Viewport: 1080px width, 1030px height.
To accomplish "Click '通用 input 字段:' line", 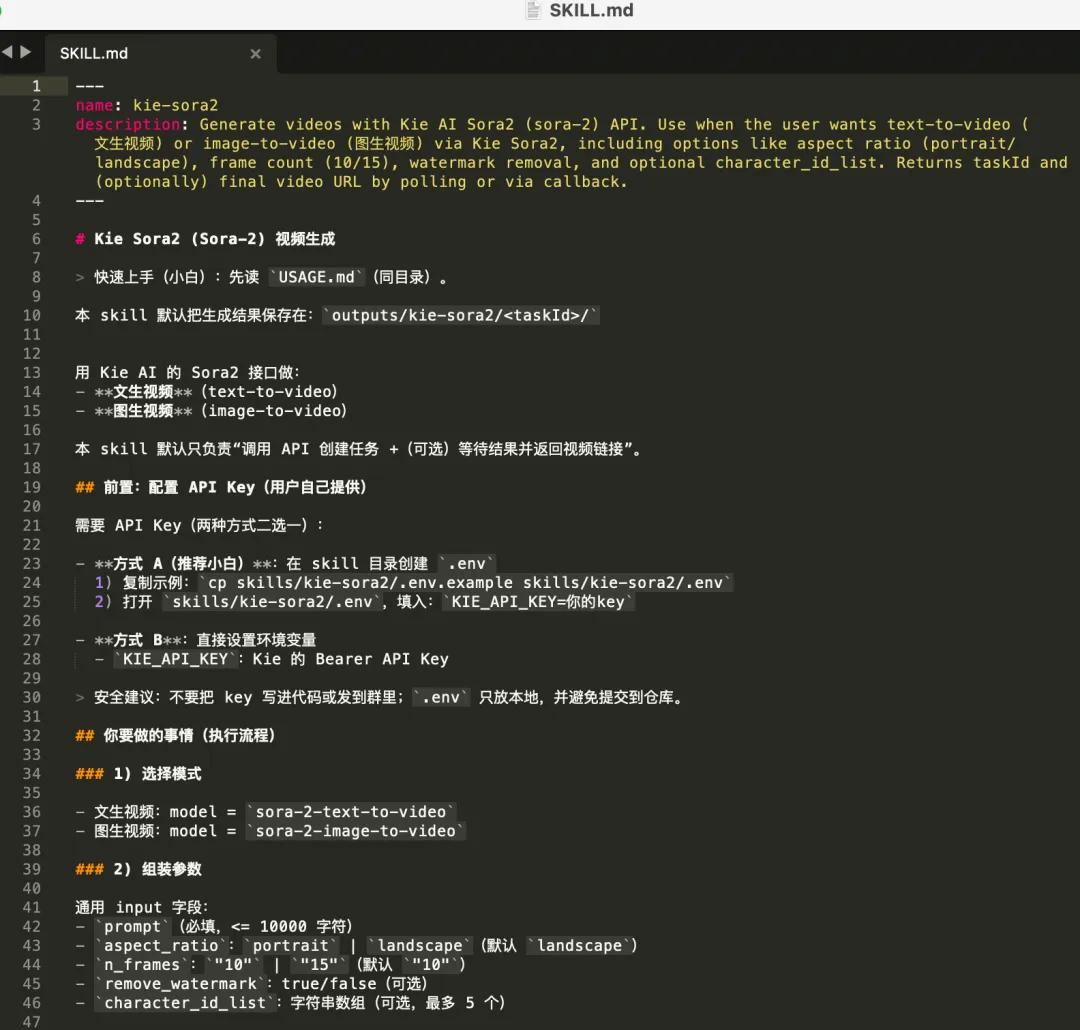I will pyautogui.click(x=141, y=907).
